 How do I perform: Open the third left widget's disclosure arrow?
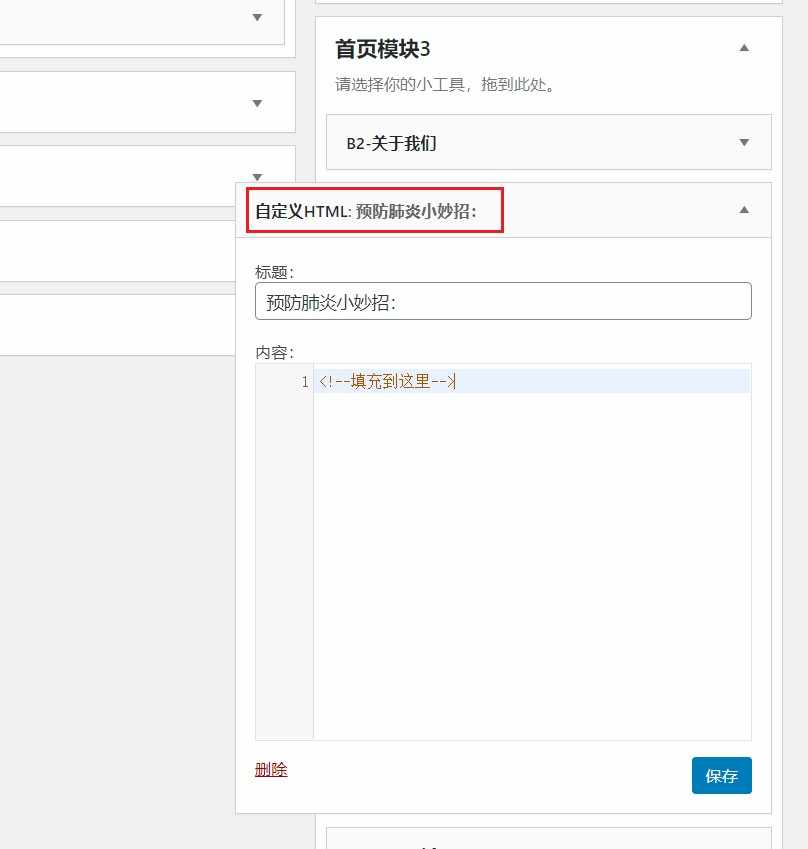257,175
